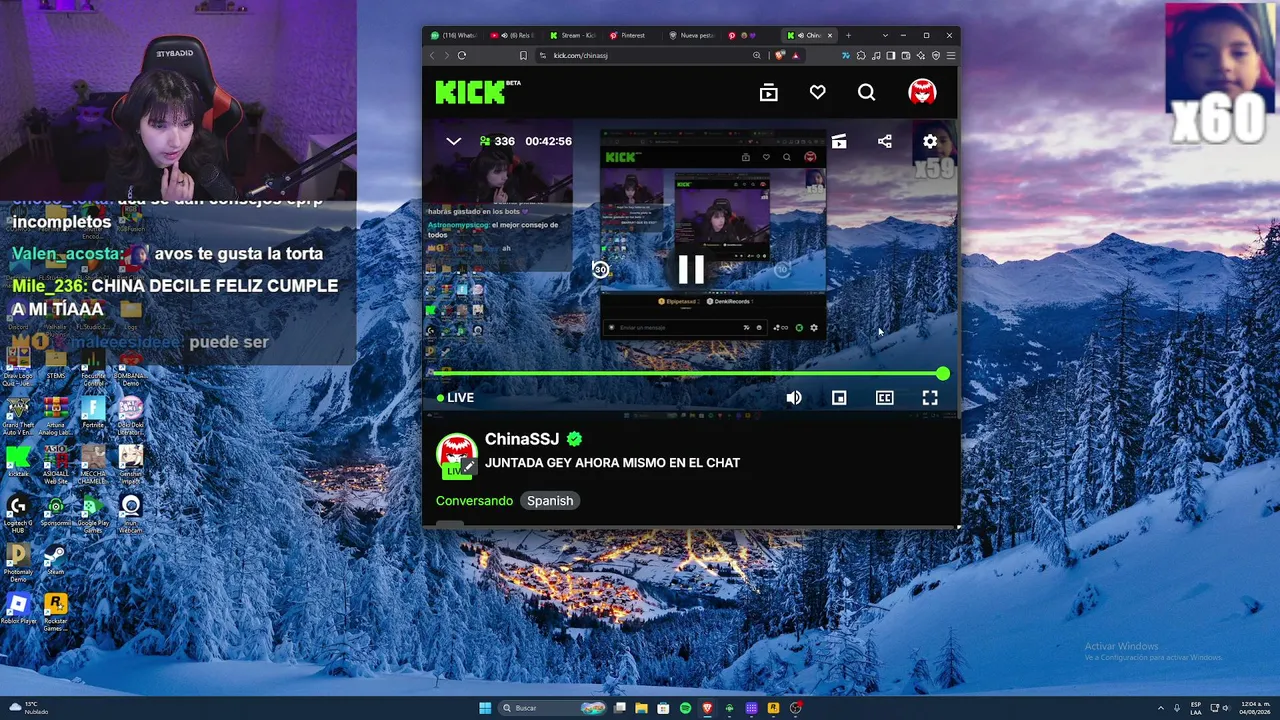
Task: Open Spotify from the taskbar
Action: [685, 708]
